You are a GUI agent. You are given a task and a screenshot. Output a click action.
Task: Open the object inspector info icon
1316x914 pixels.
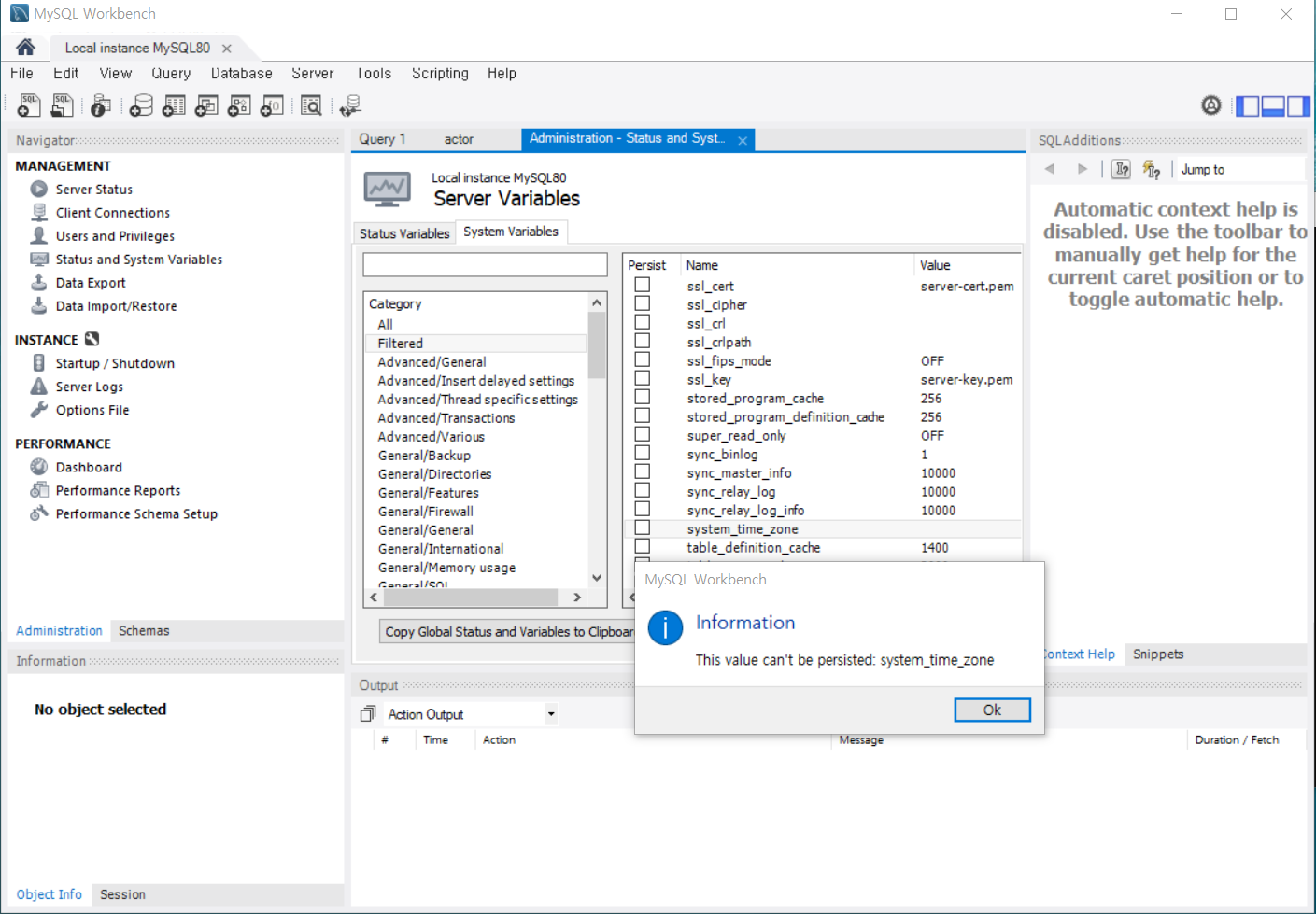[101, 105]
